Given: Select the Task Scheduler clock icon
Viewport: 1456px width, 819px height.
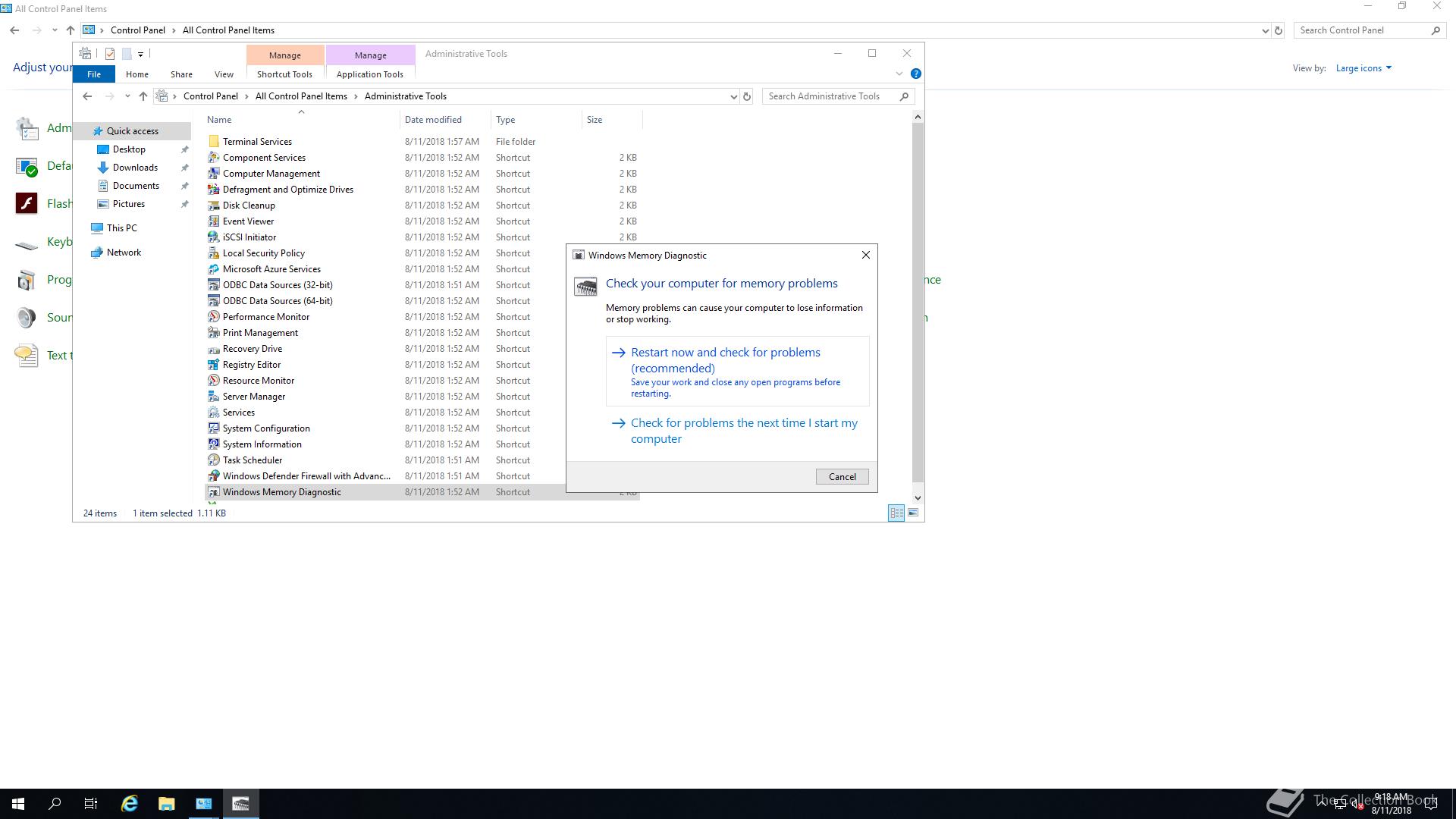Looking at the screenshot, I should pos(214,460).
